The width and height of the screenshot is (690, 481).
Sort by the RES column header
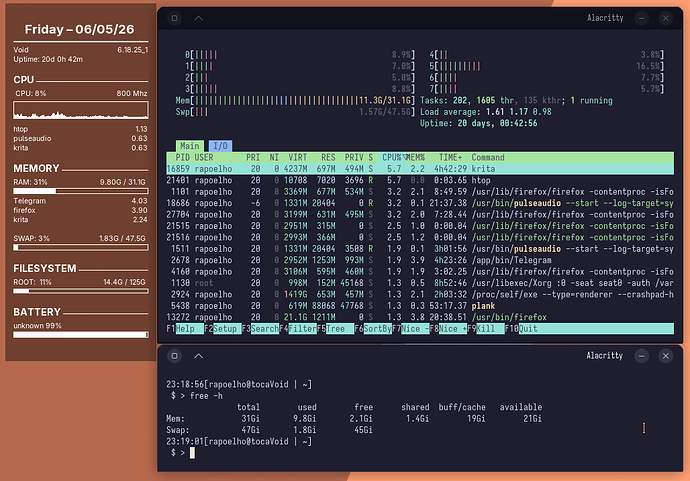point(328,158)
